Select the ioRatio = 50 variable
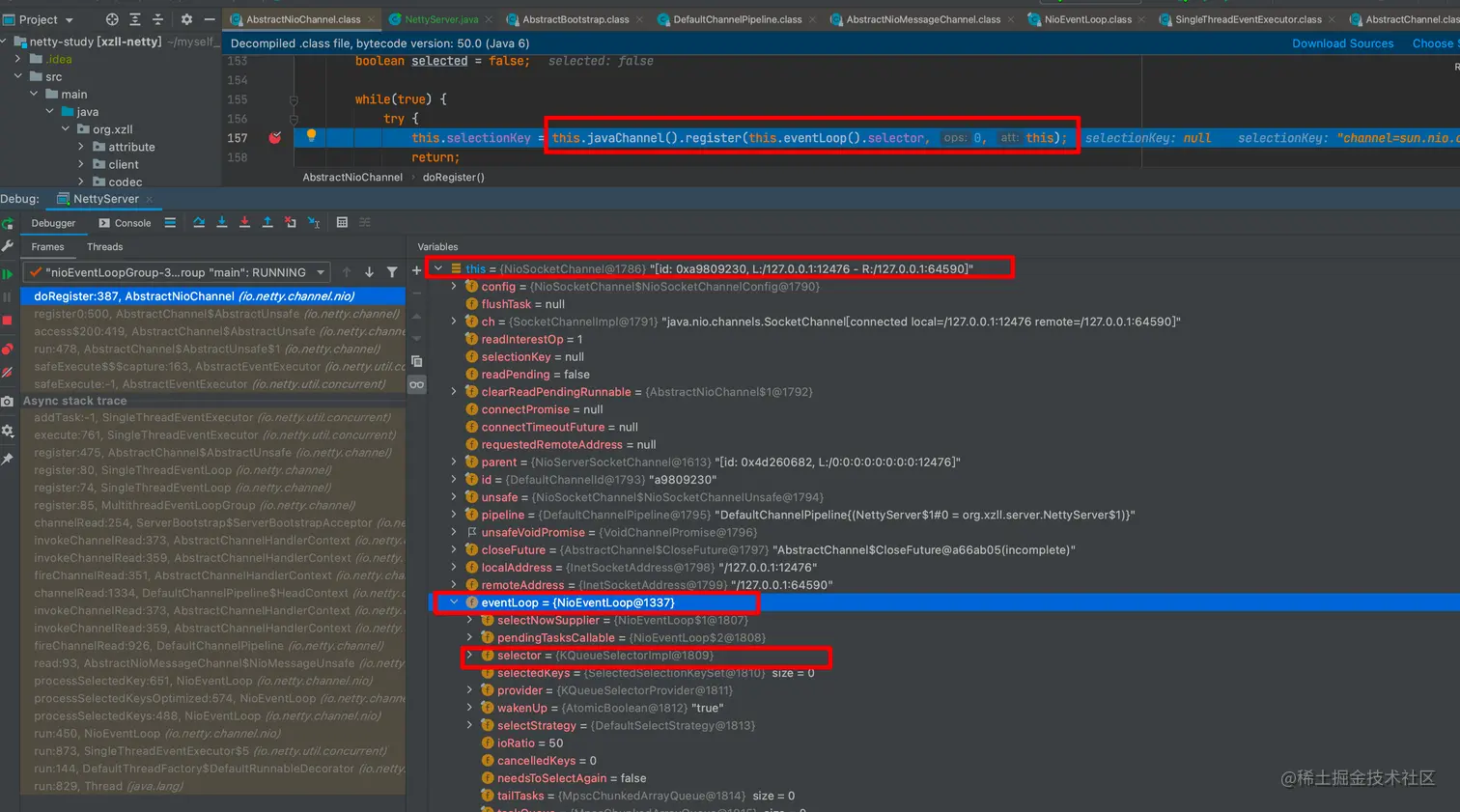The image size is (1460, 812). 529,743
